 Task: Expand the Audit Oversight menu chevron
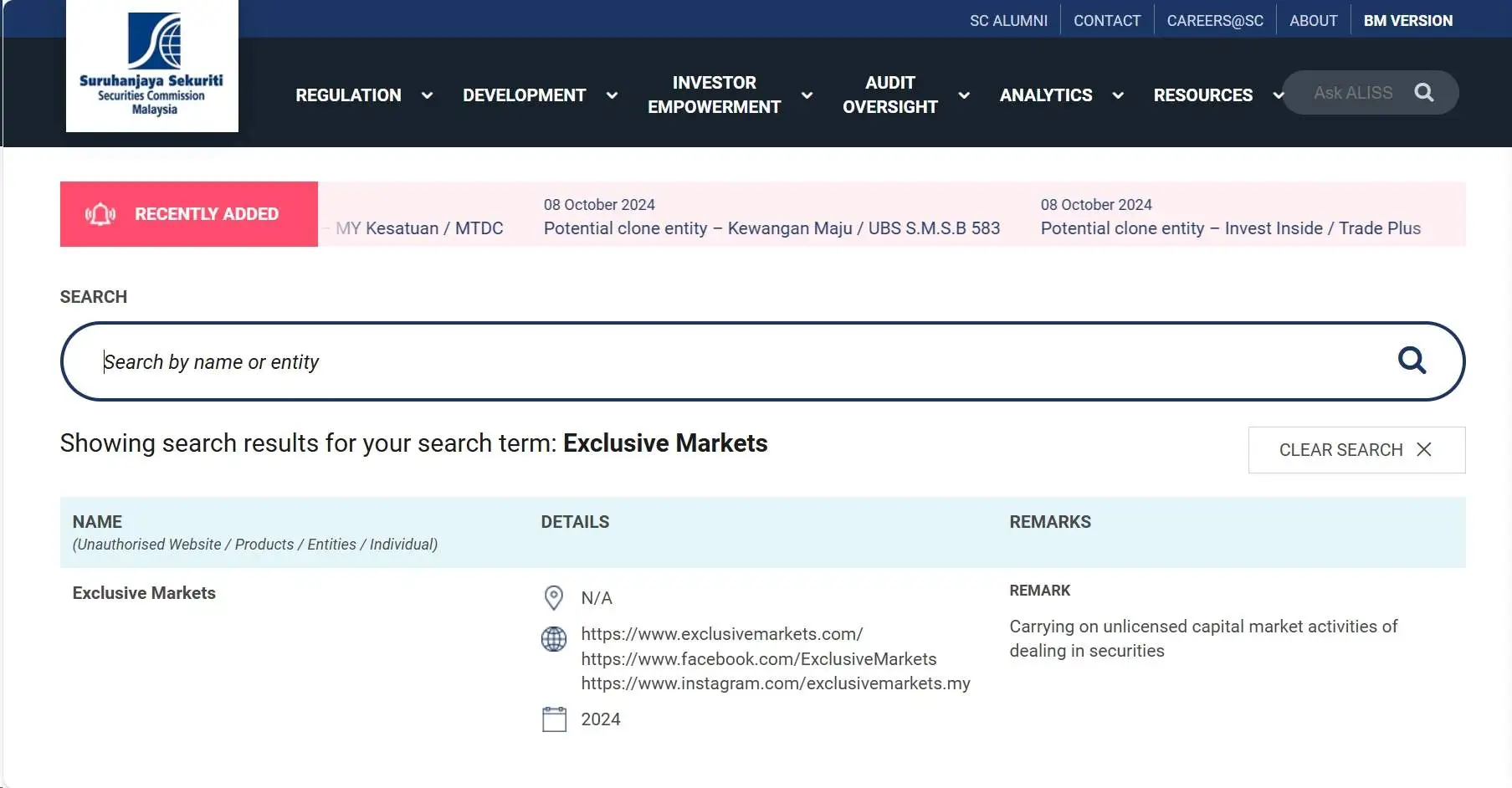(x=964, y=95)
